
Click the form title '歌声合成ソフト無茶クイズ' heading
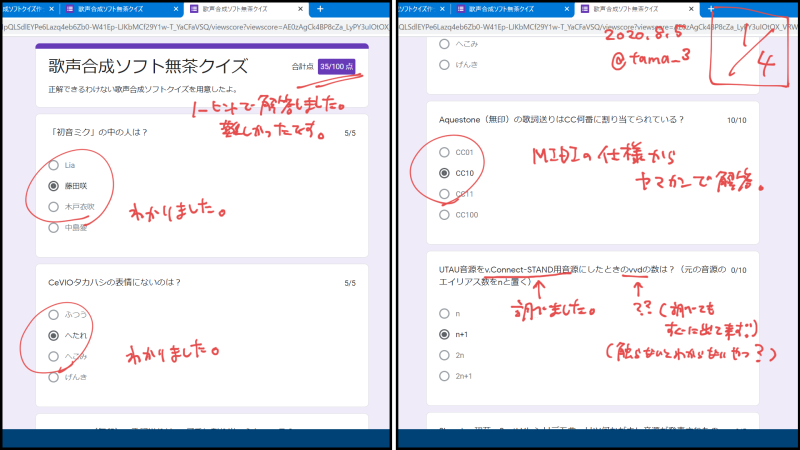[148, 66]
